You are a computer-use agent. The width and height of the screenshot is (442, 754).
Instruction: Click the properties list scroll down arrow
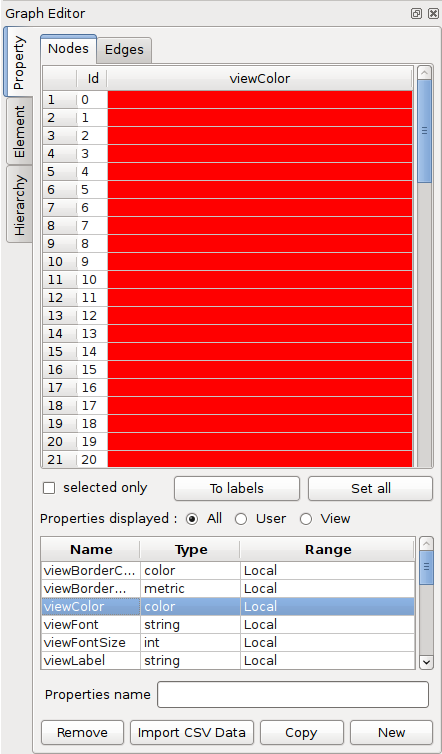pyautogui.click(x=426, y=662)
